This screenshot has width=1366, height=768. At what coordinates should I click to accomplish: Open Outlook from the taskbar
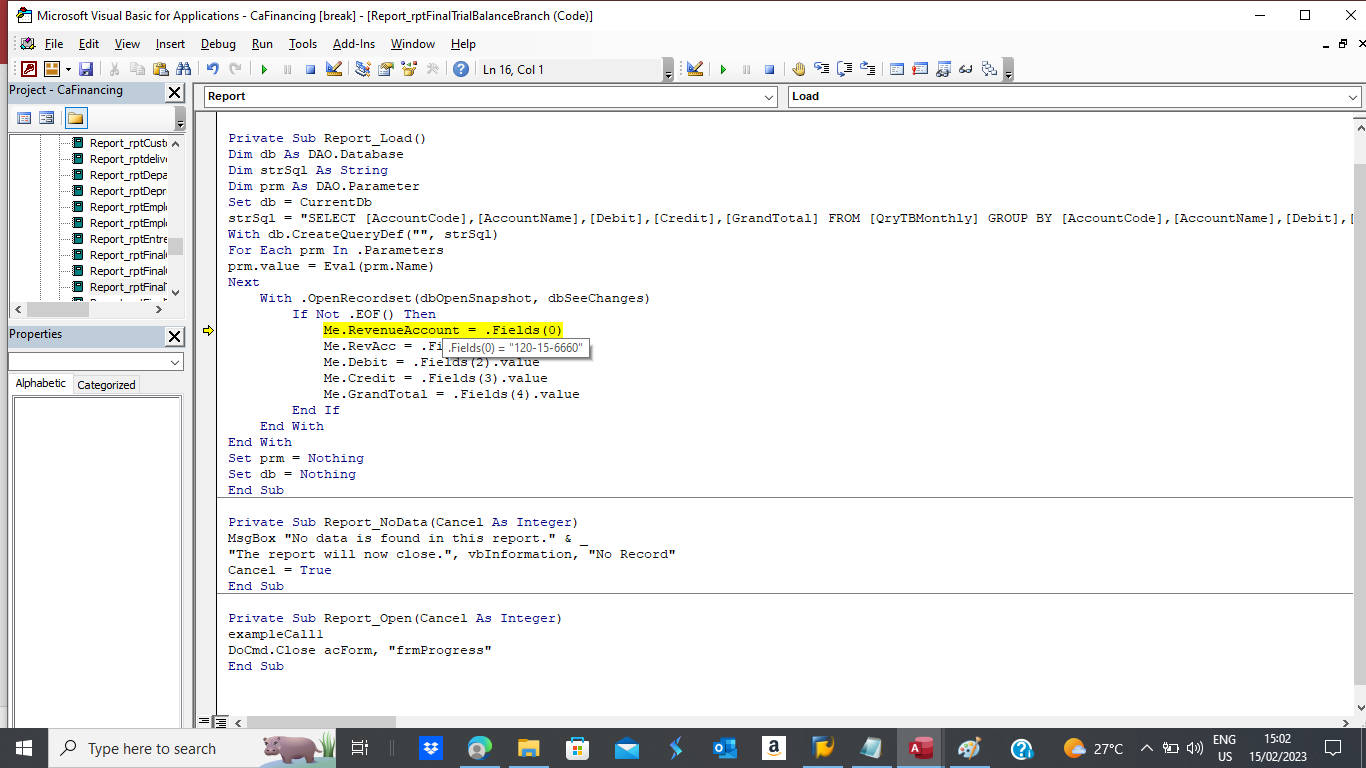725,748
